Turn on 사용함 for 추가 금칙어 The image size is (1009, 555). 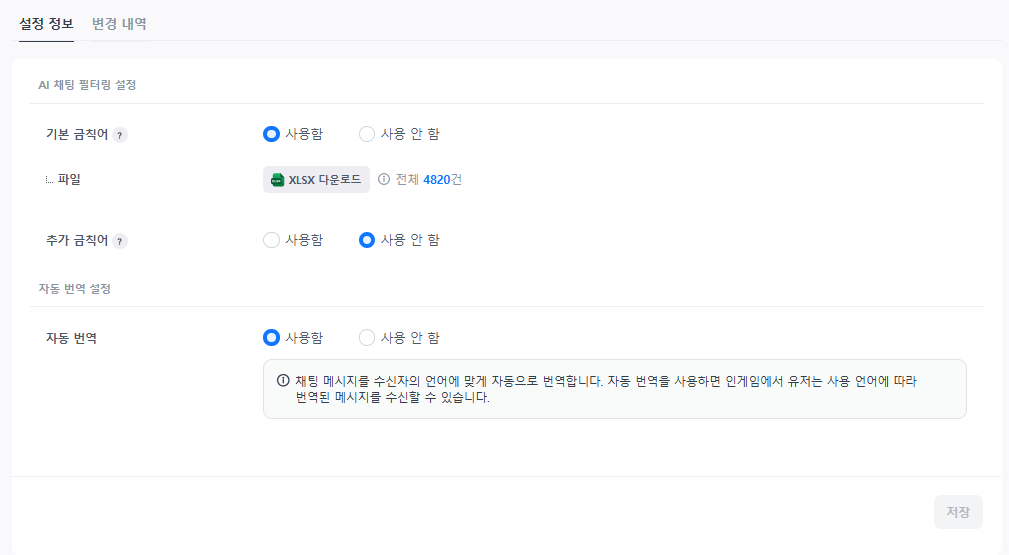click(x=271, y=240)
